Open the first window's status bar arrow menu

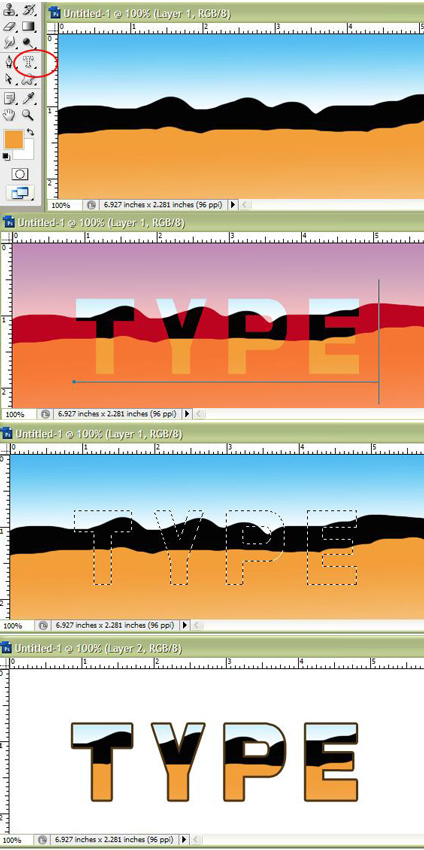(233, 205)
